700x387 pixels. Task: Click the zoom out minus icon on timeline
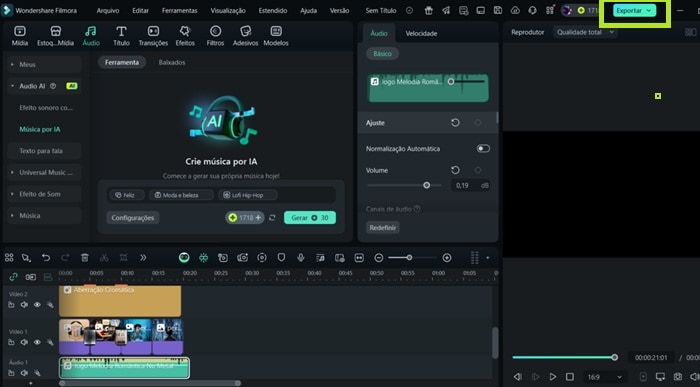(x=379, y=258)
